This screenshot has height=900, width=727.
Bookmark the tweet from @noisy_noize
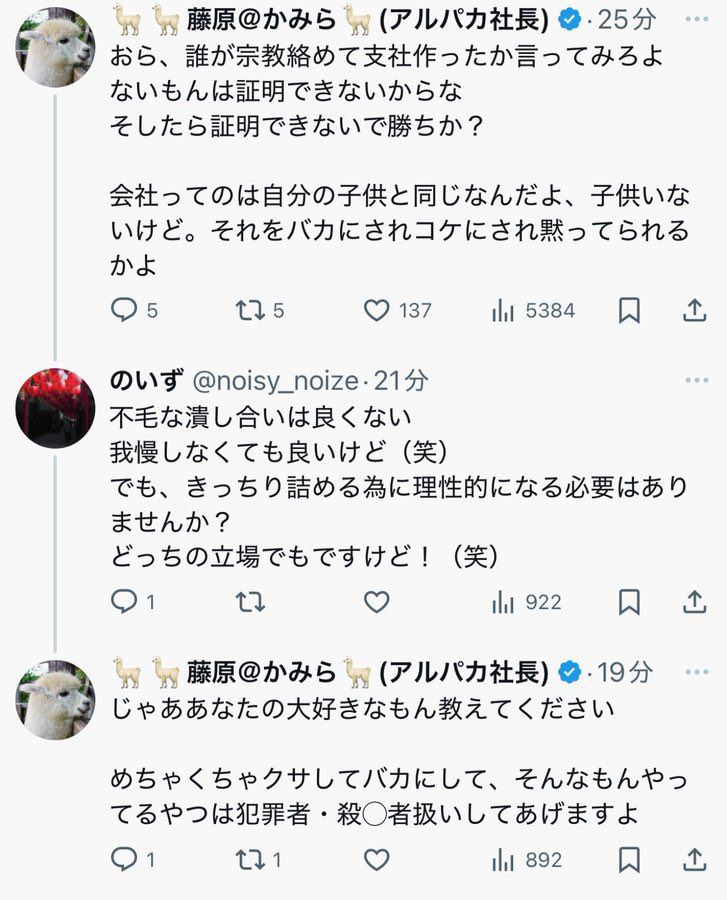(629, 602)
